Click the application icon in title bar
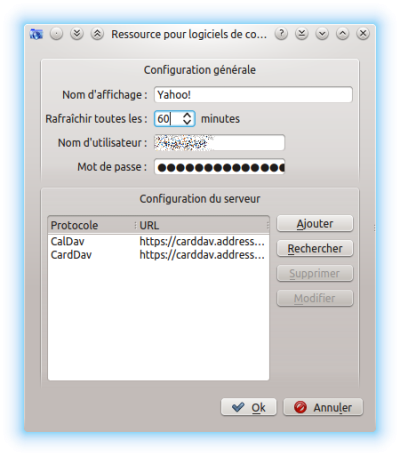 36,34
